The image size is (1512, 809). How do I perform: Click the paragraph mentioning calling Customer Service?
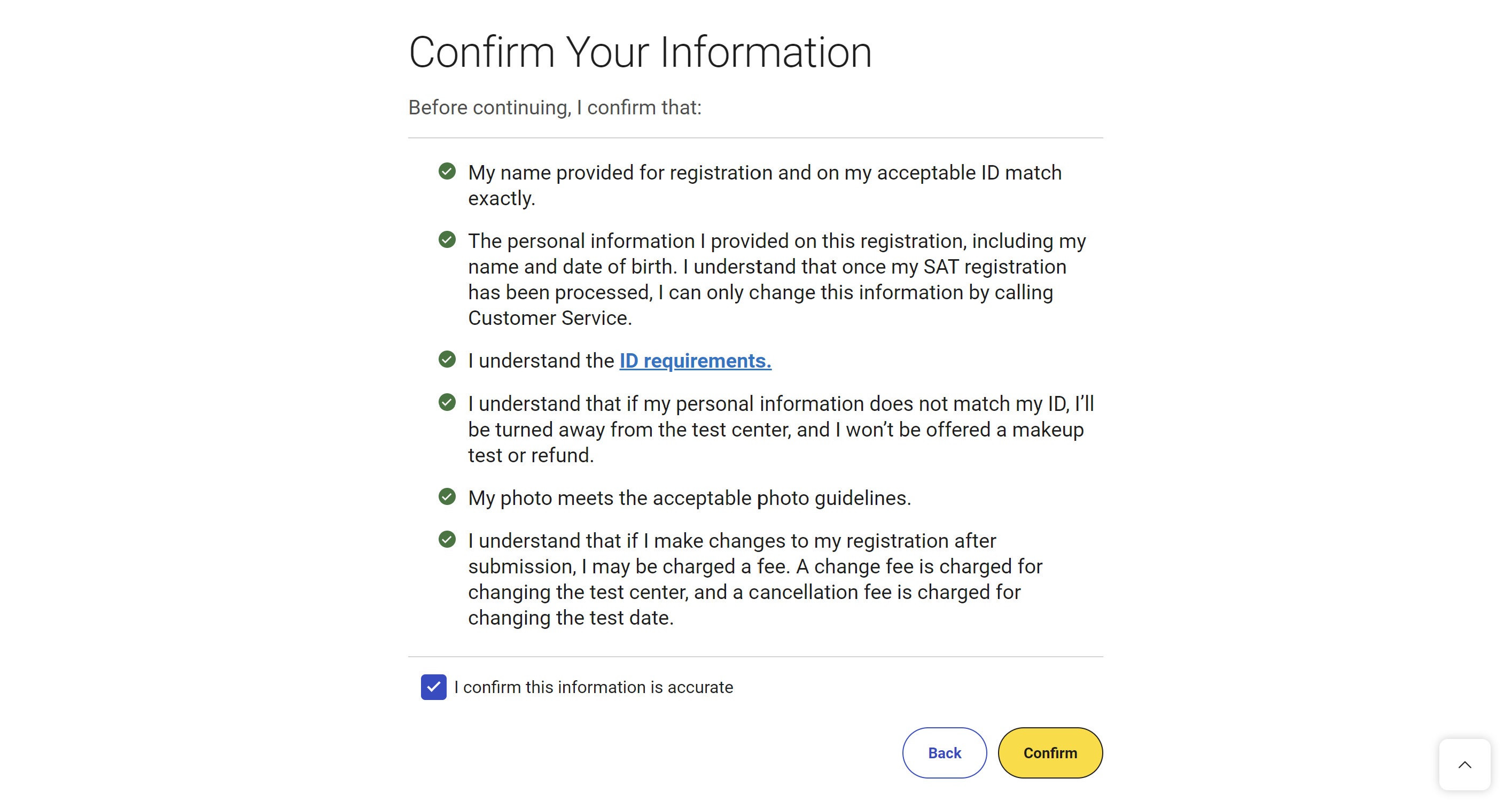776,279
